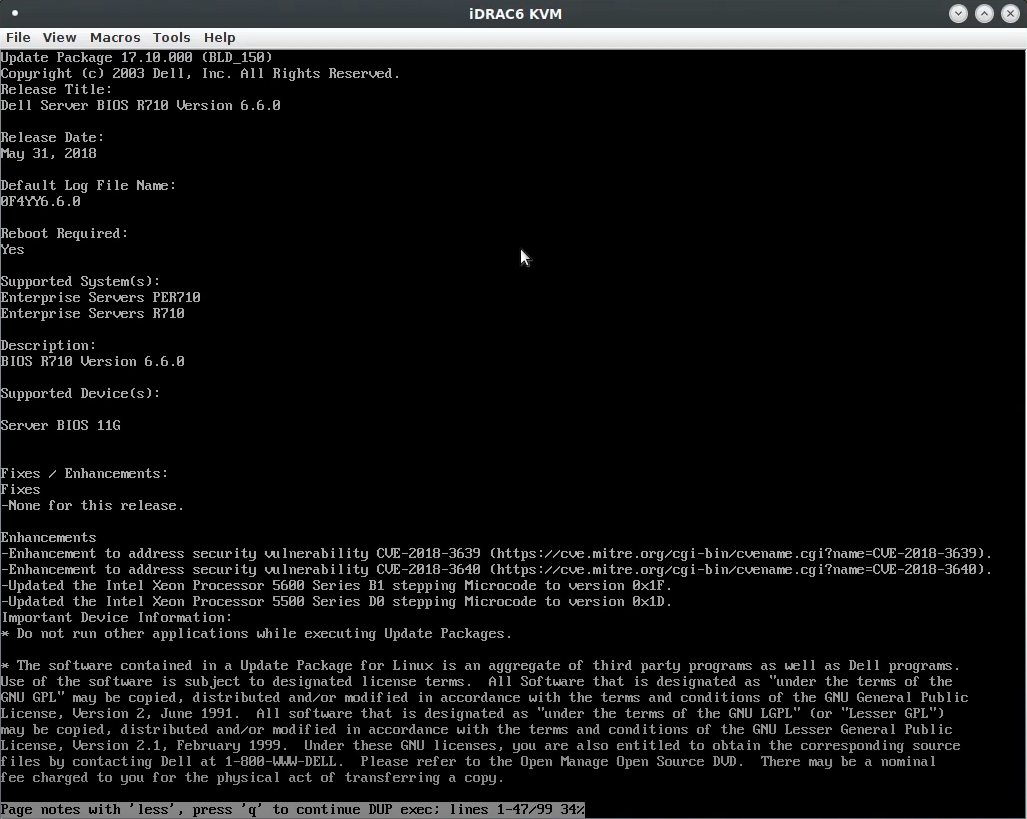Click the 'Default Log File Name:' label
Screen dimensions: 1027x819
click(88, 185)
